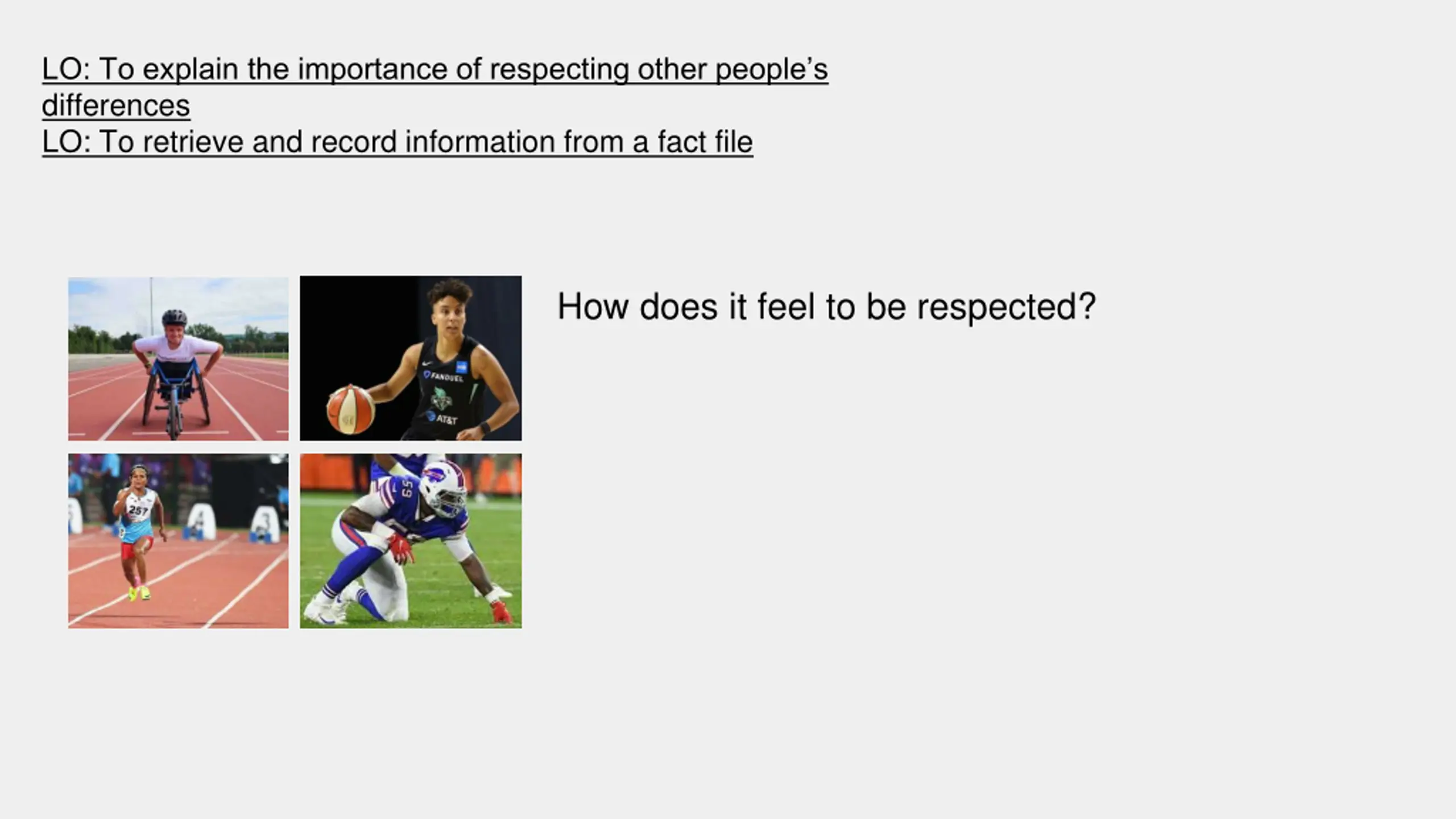Click the FanDuel logo on the black jersey
Screen dimensions: 1456x819
pos(444,376)
